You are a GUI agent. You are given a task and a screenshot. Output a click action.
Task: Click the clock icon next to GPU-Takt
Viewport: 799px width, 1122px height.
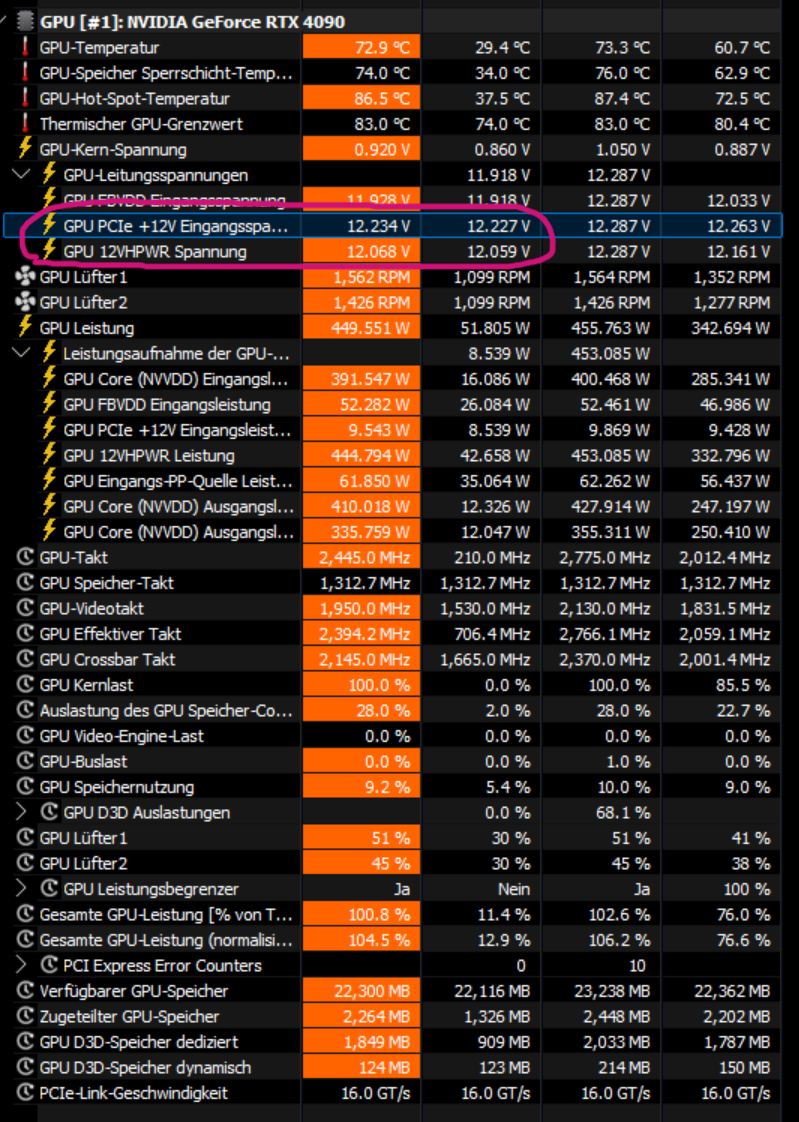tap(25, 557)
